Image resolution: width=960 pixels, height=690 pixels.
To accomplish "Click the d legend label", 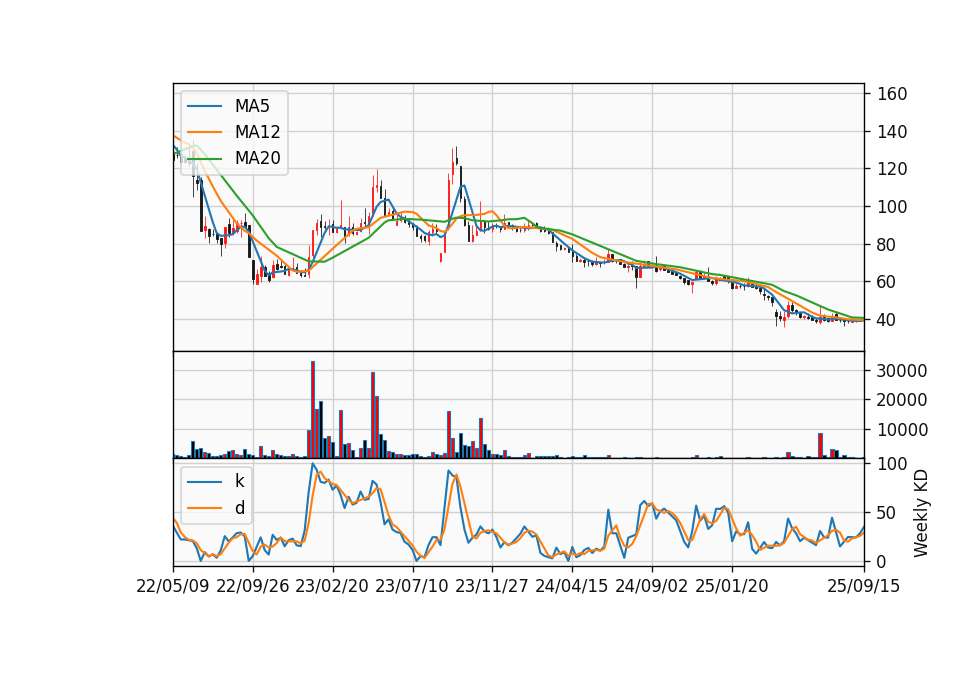I will [x=240, y=508].
